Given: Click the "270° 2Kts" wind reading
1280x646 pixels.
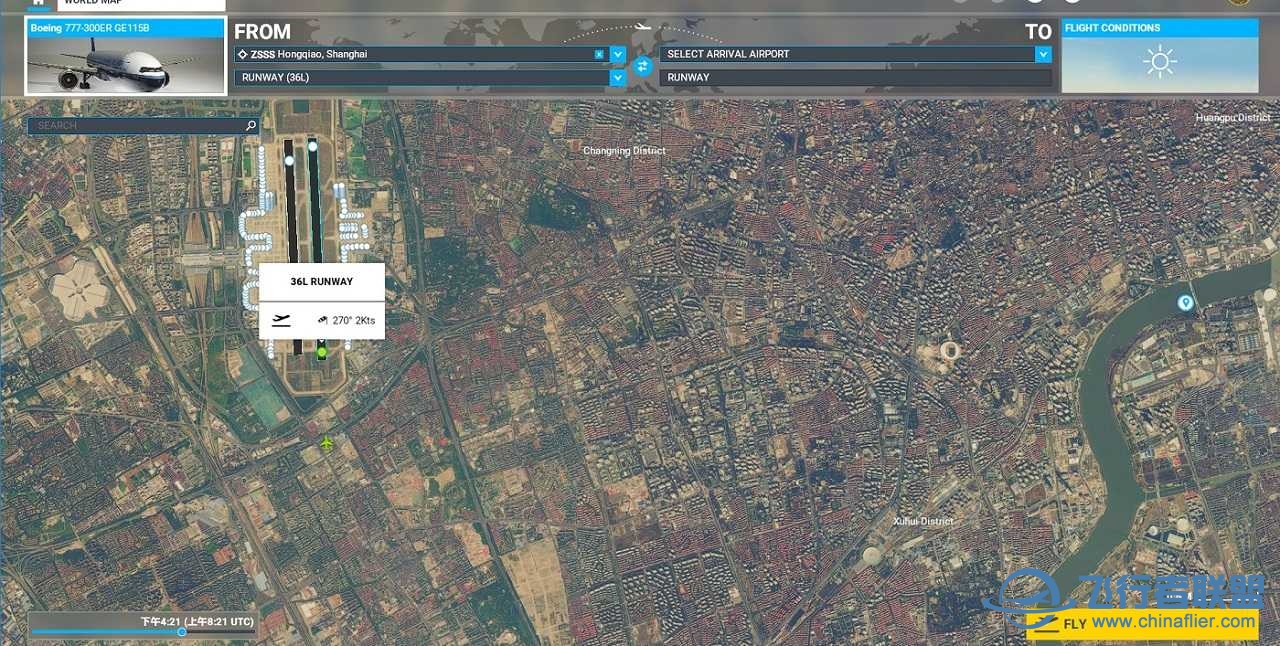Looking at the screenshot, I should [354, 321].
